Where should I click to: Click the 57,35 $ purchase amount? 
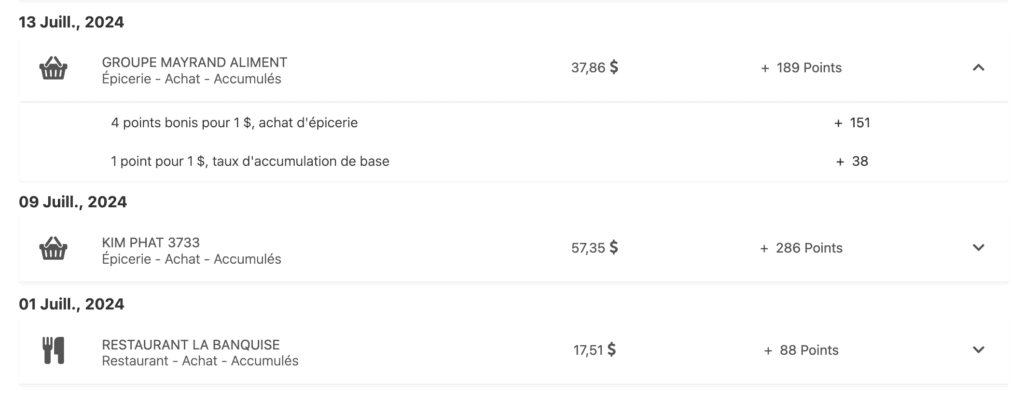(594, 248)
